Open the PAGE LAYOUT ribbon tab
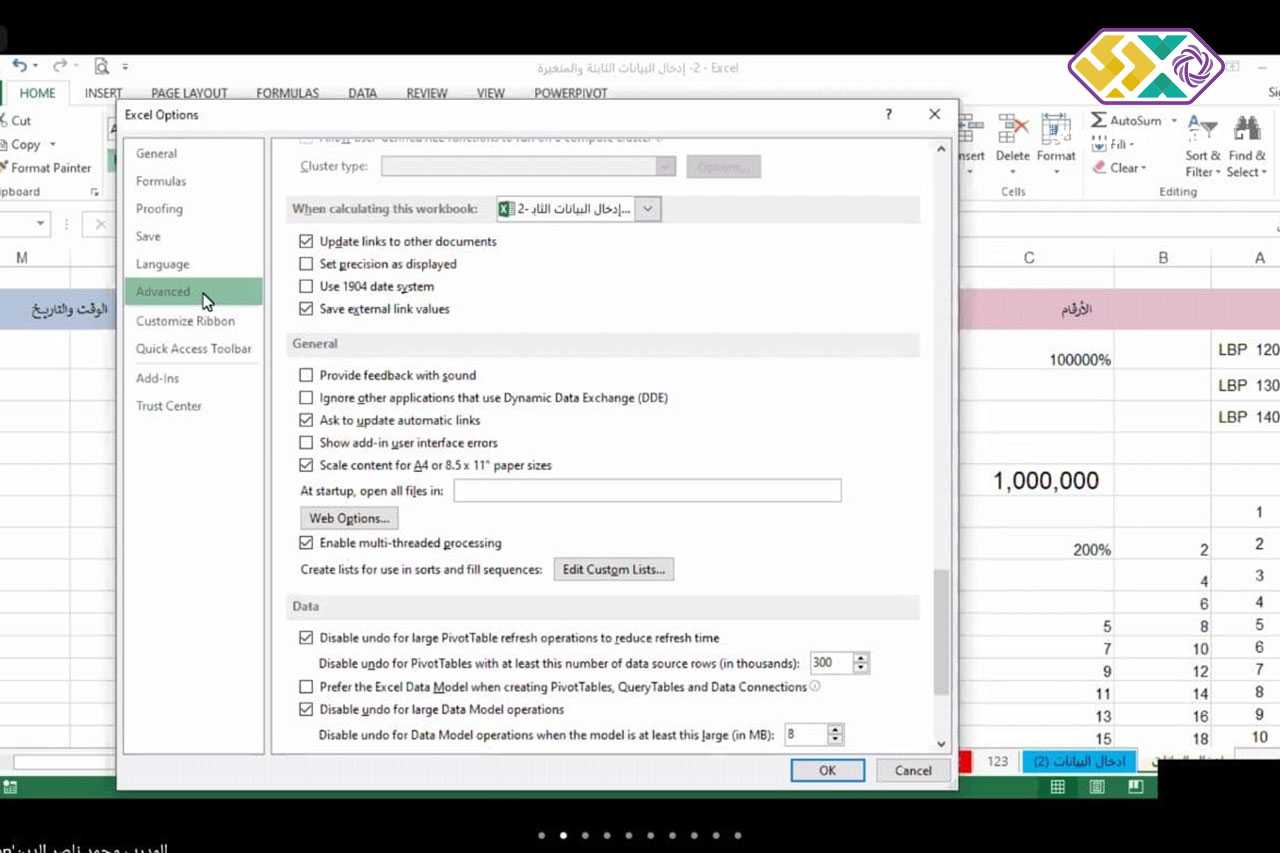This screenshot has width=1280, height=853. coord(189,93)
